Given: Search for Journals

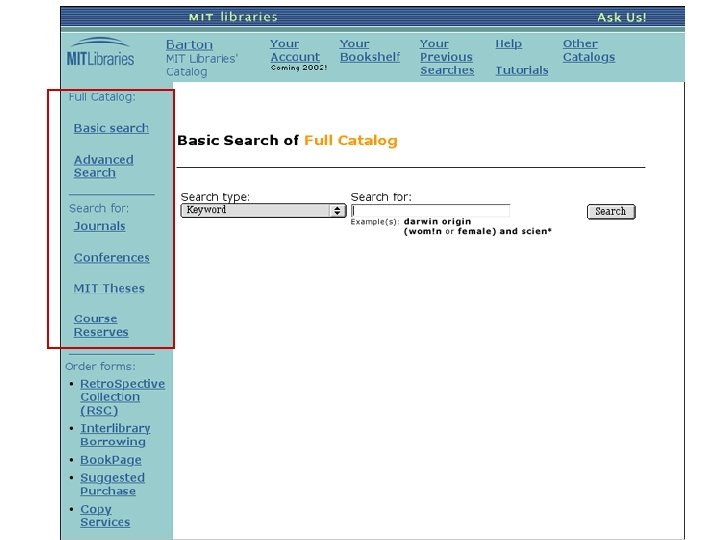Looking at the screenshot, I should tap(99, 226).
